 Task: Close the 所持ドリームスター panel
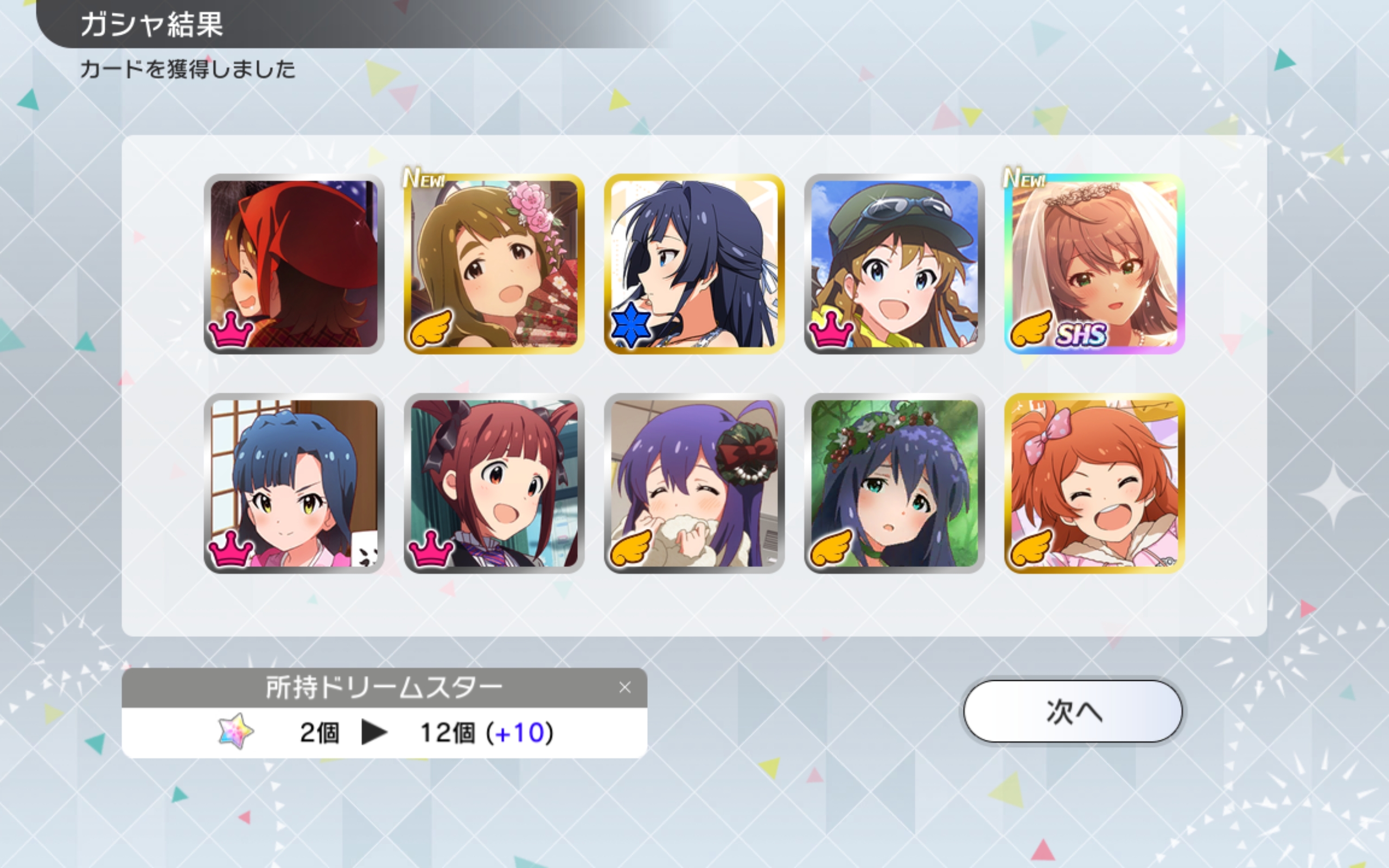click(x=625, y=687)
